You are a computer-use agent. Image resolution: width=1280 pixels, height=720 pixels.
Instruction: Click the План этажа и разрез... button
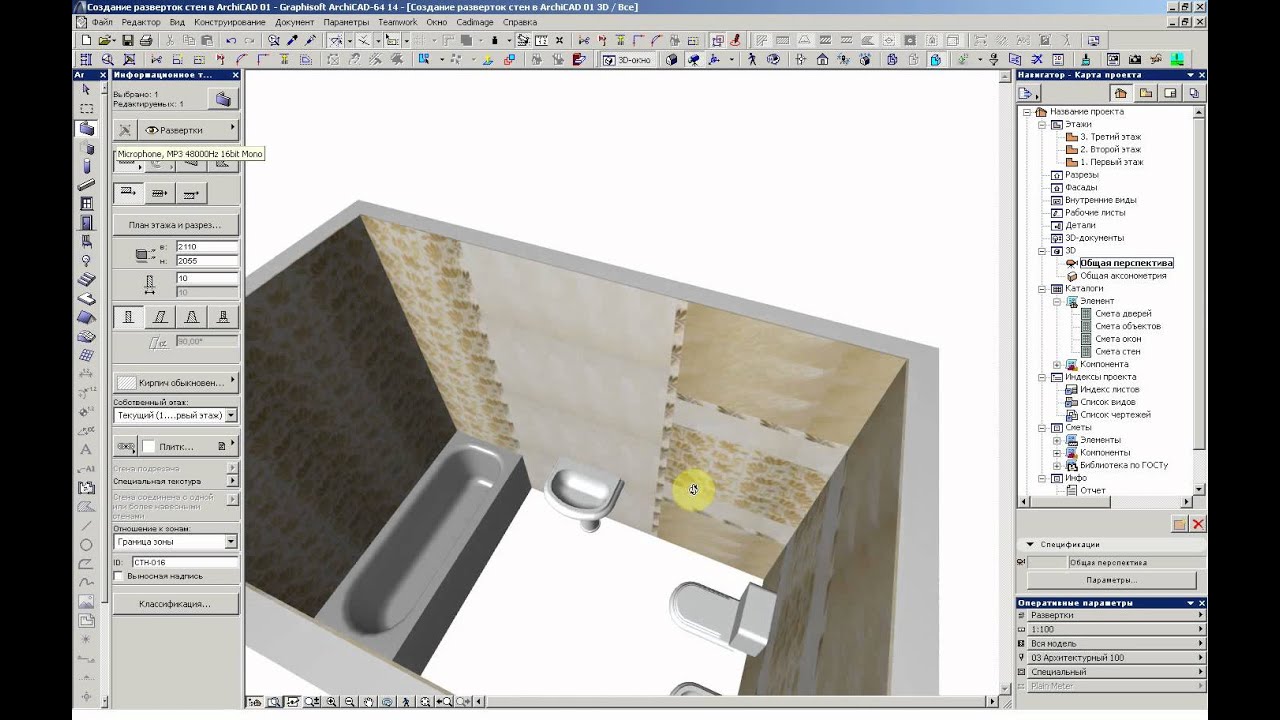pos(176,225)
